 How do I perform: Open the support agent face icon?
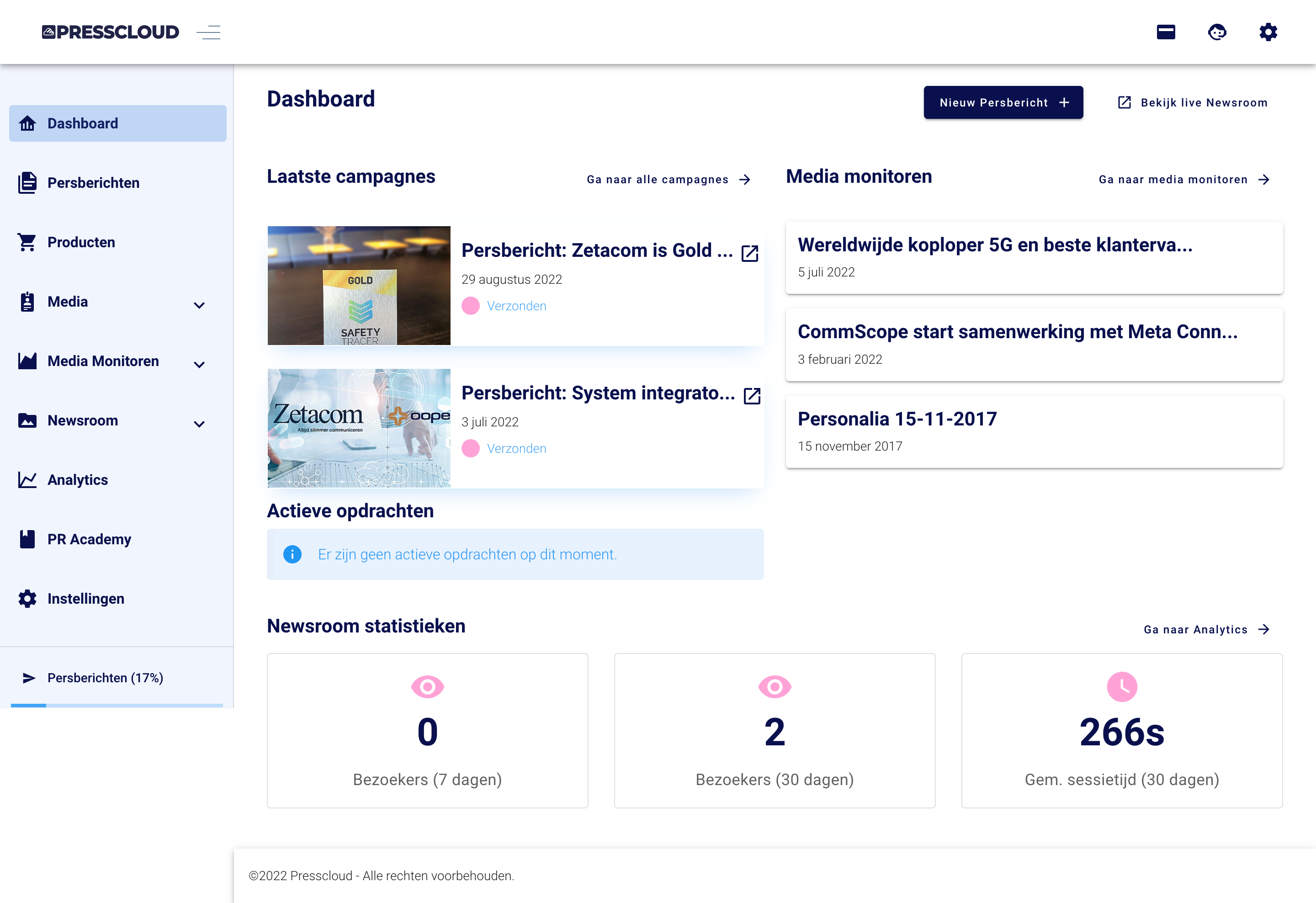tap(1216, 32)
